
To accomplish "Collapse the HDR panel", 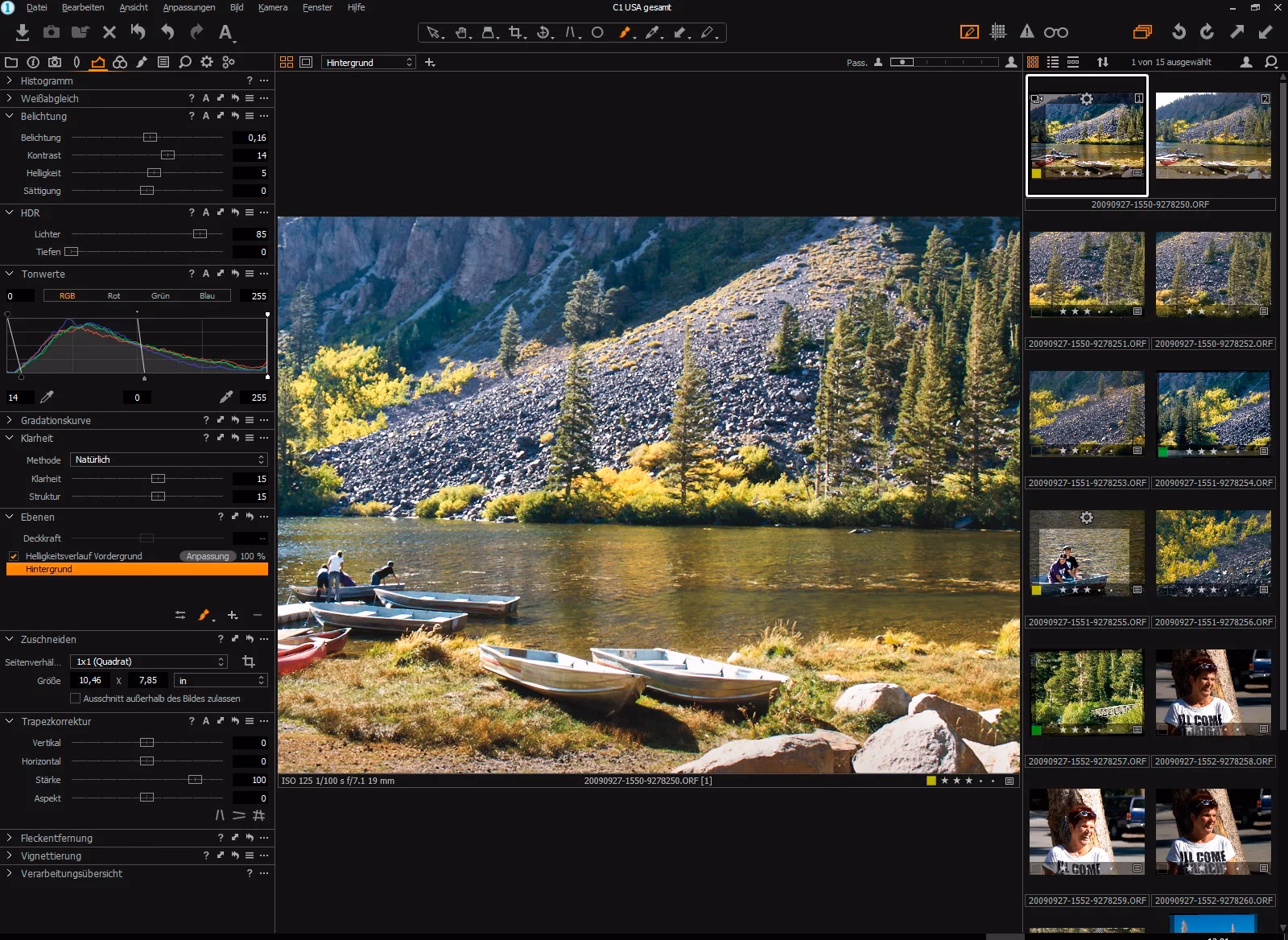I will click(8, 212).
